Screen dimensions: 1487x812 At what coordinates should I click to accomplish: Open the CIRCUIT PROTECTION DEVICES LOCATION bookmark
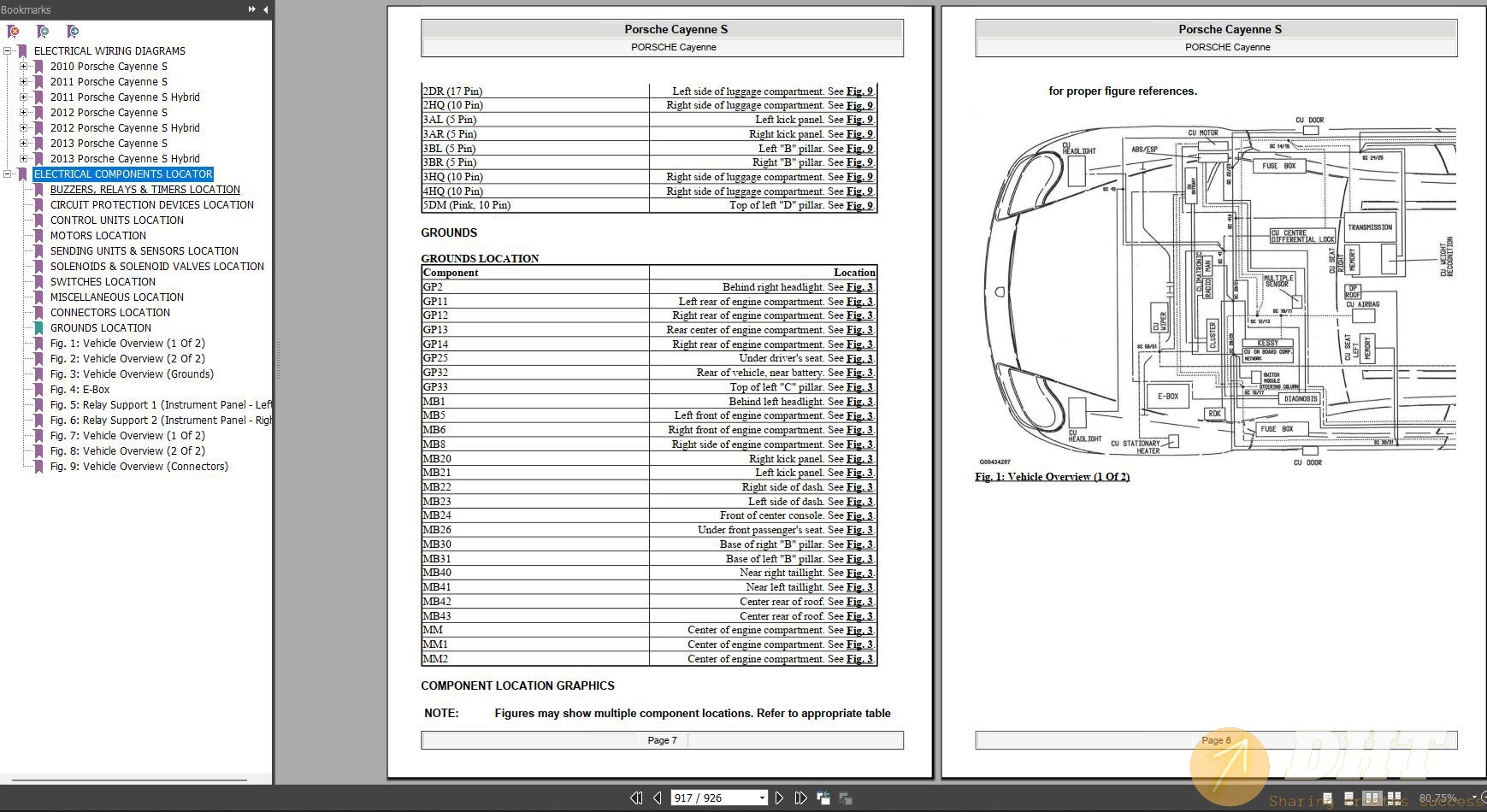pyautogui.click(x=151, y=205)
